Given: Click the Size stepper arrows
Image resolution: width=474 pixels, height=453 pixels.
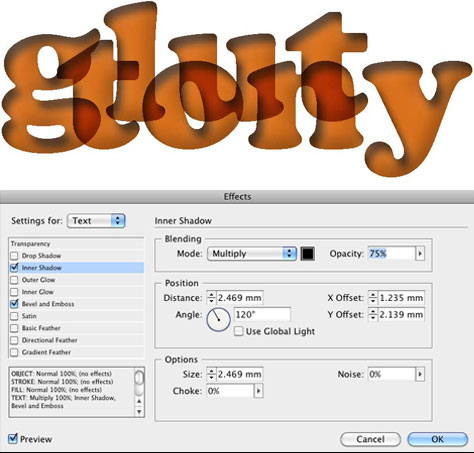Looking at the screenshot, I should (211, 374).
